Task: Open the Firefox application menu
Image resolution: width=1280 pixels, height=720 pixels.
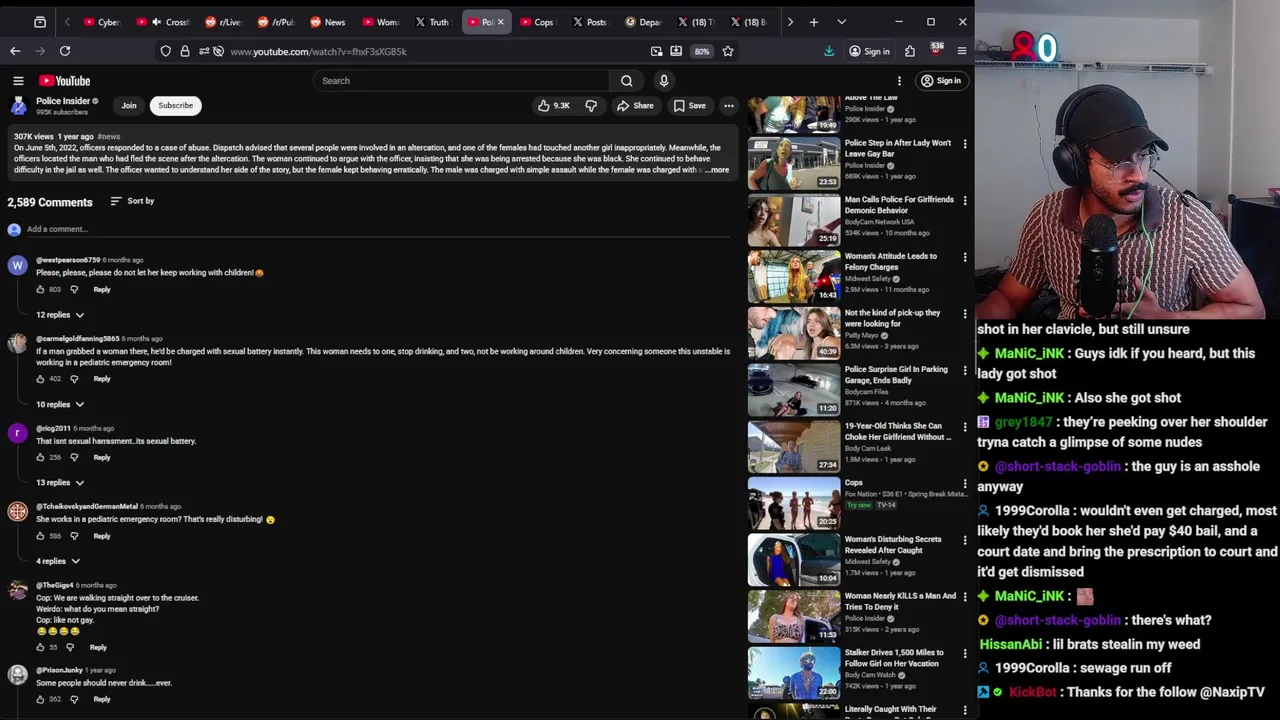Action: pos(962,51)
